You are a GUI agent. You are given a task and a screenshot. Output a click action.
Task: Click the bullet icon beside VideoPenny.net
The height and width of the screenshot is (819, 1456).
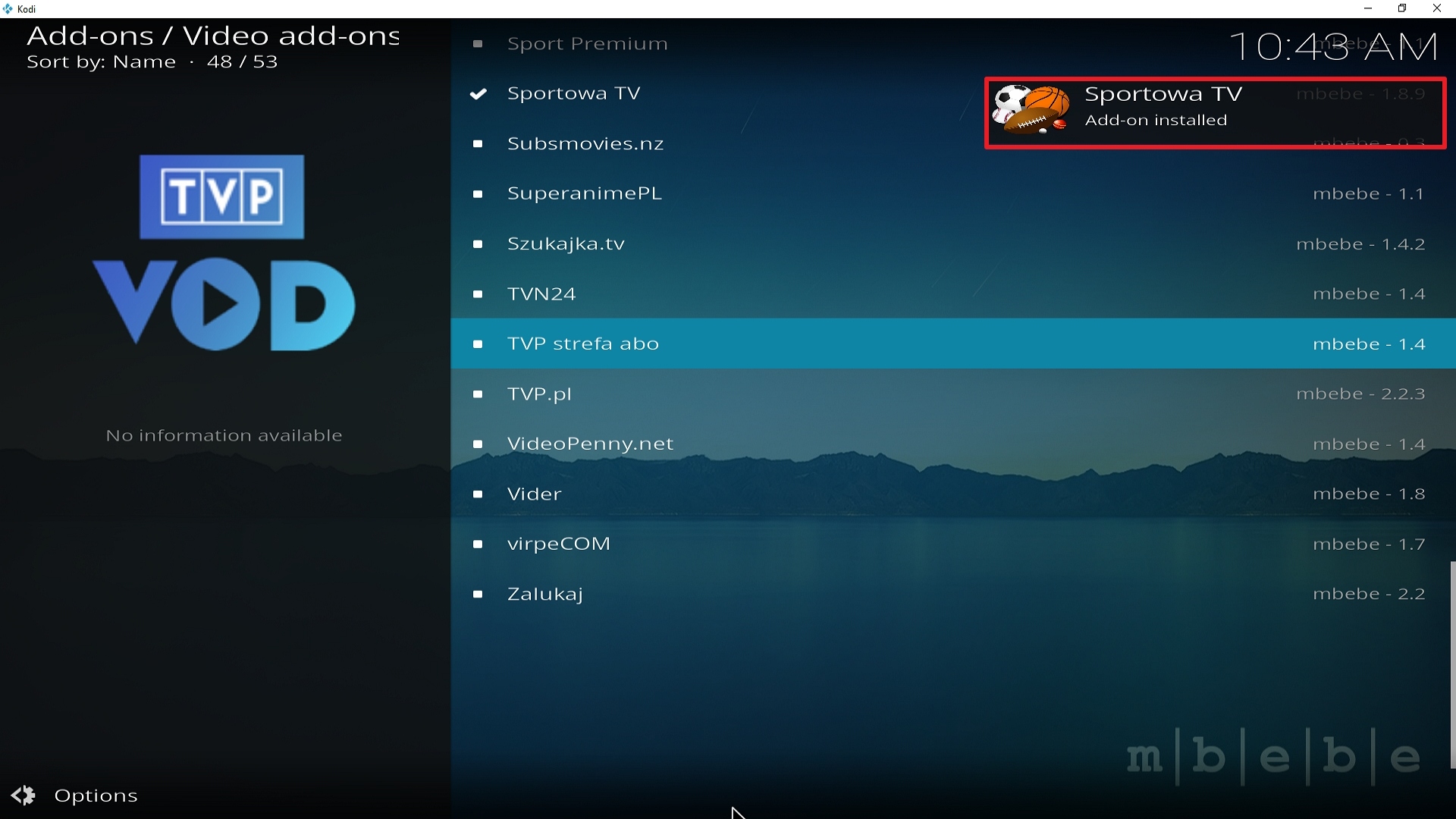tap(478, 444)
